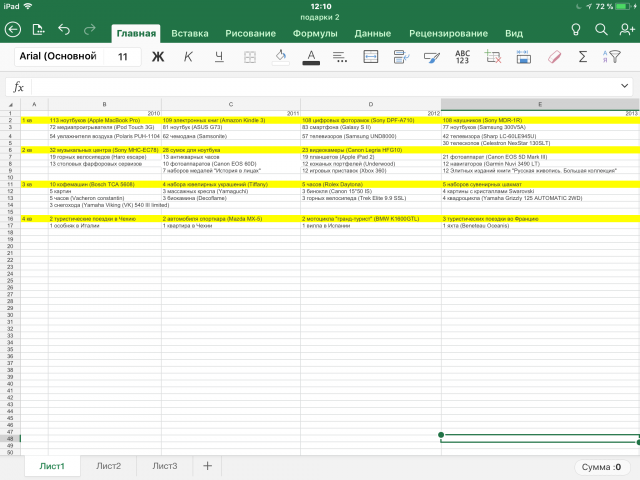Image resolution: width=640 pixels, height=480 pixels.
Task: Choose the font color A
Action: 311,57
